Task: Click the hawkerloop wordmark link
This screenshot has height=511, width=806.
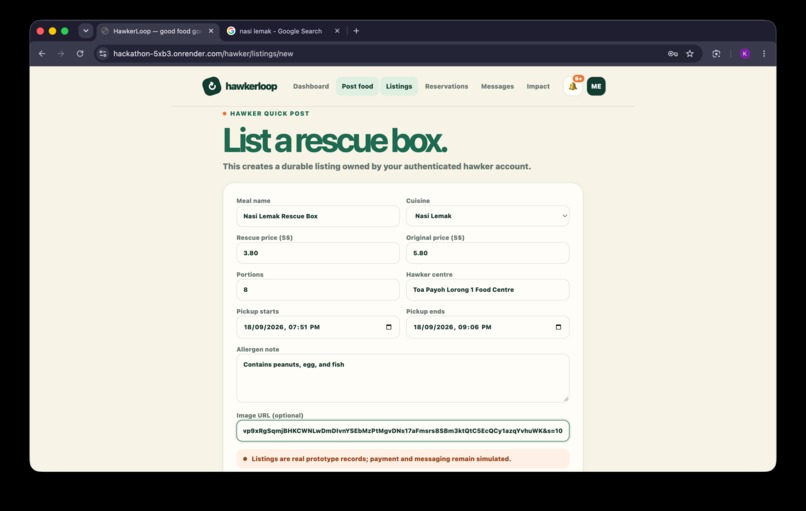Action: pos(251,86)
